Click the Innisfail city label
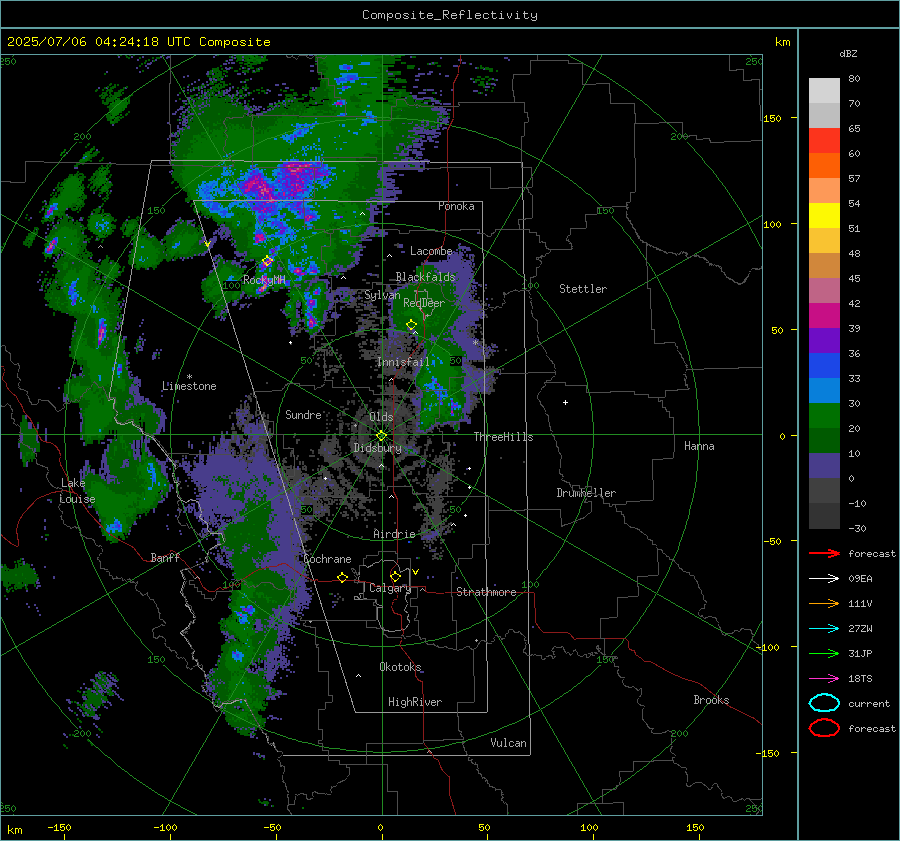Viewport: 900px width, 841px height. 403,362
